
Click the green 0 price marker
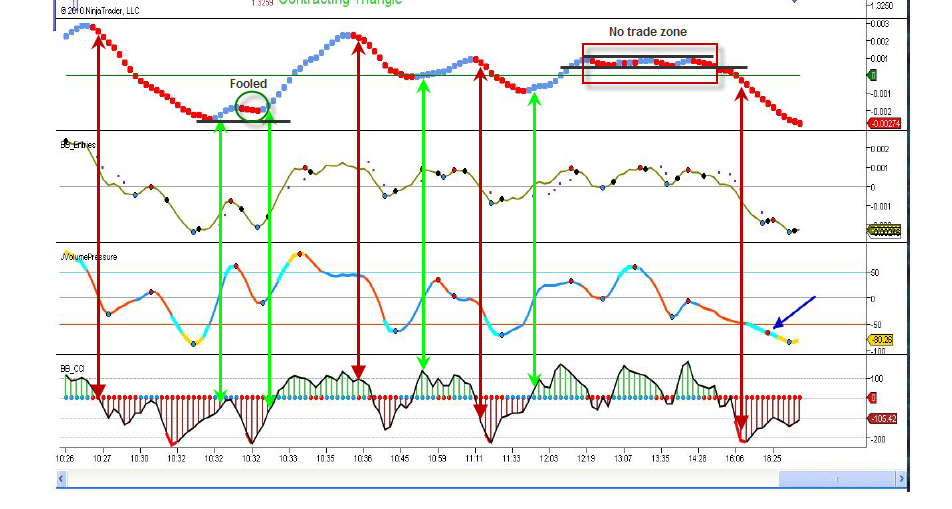click(873, 75)
